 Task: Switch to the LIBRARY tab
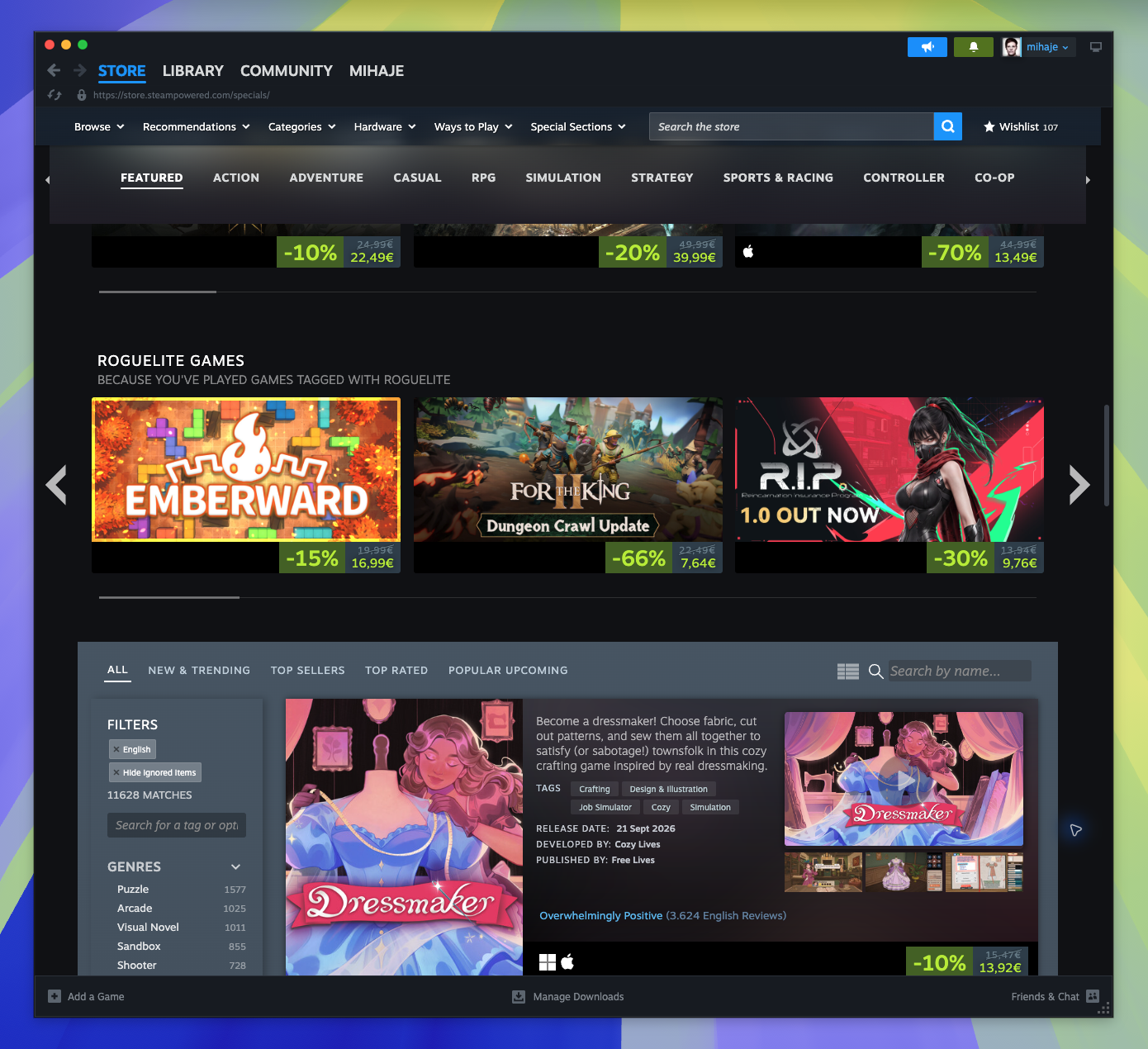(193, 71)
